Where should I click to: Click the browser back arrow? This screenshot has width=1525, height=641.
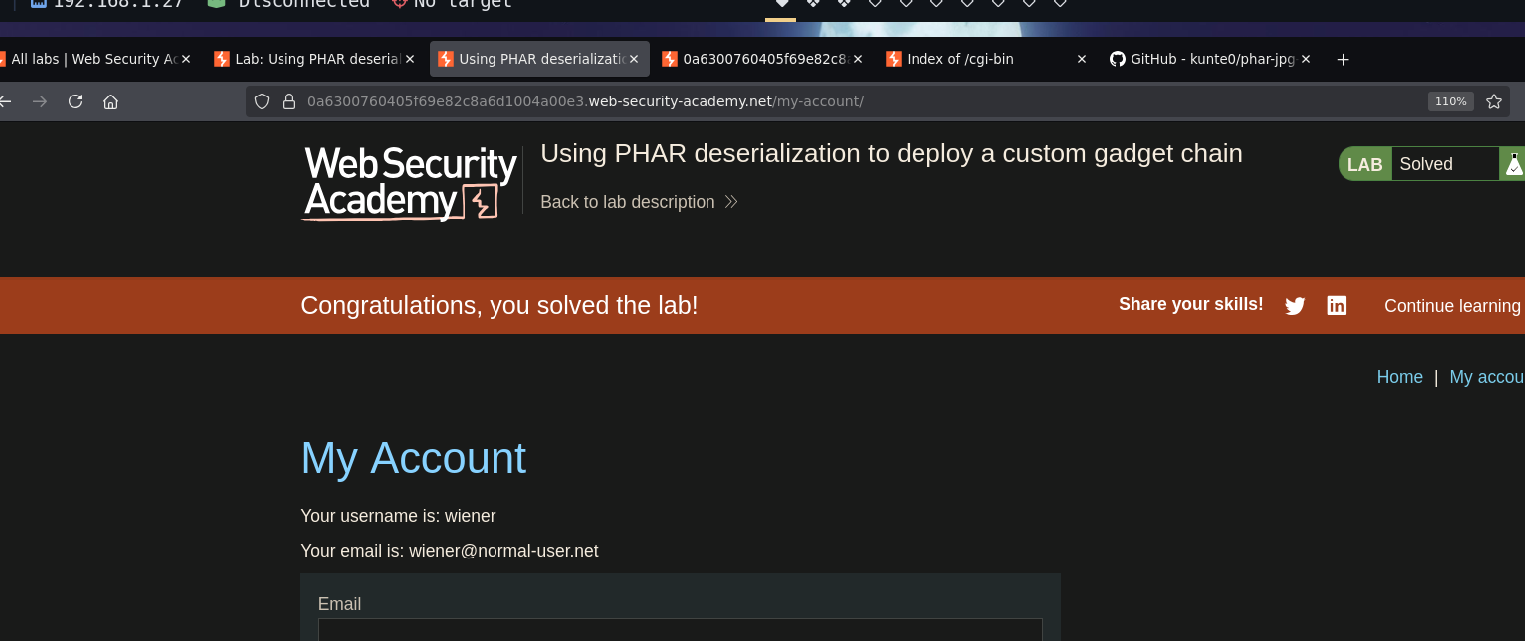(x=4, y=101)
